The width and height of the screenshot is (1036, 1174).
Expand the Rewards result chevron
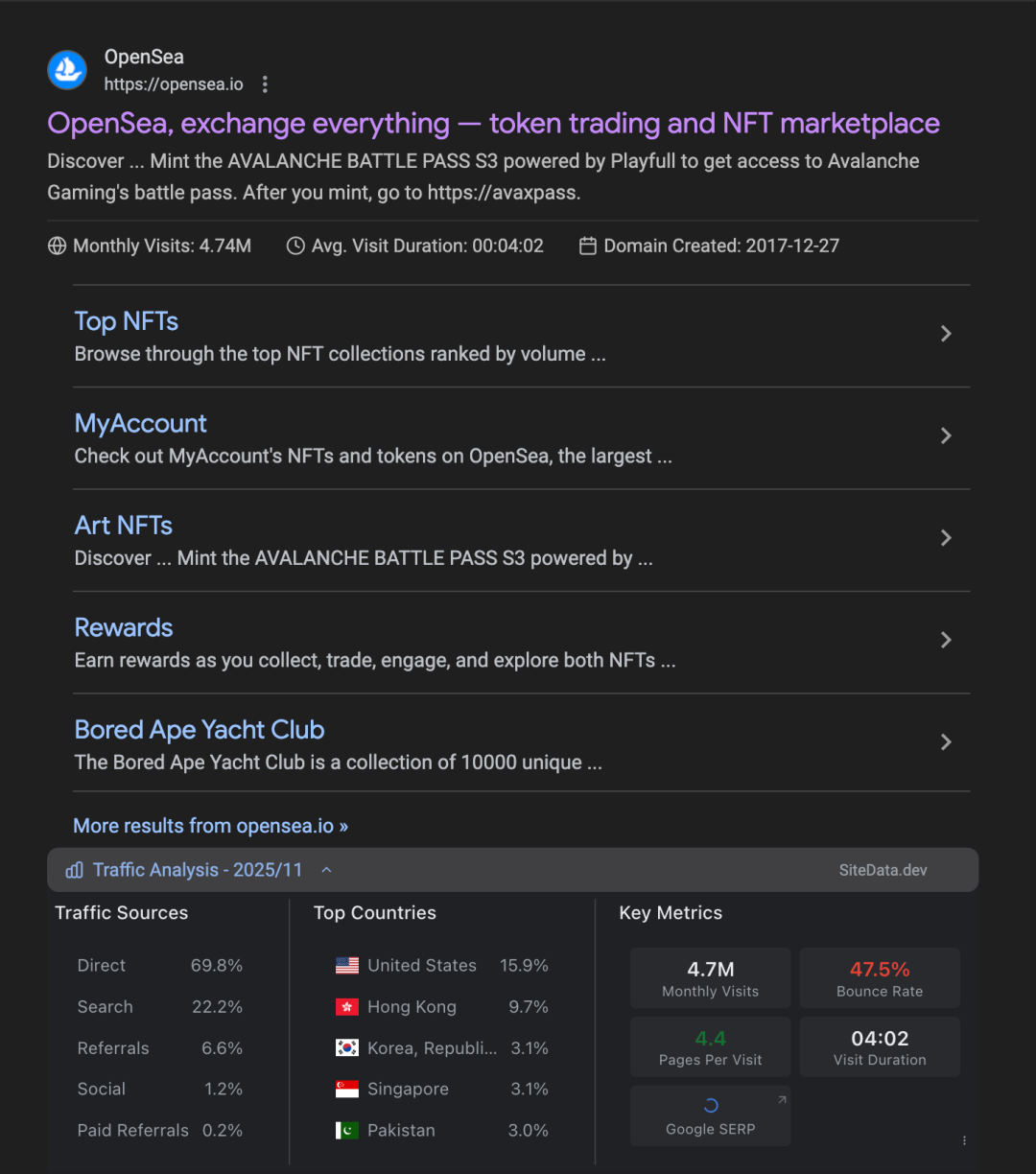[946, 640]
